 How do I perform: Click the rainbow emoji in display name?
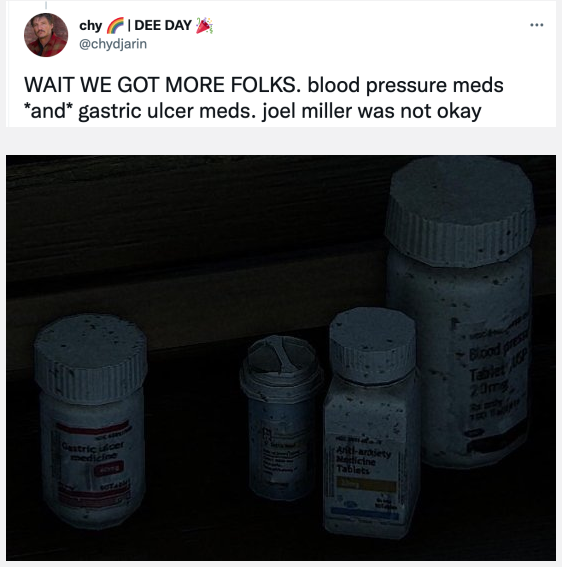[115, 26]
